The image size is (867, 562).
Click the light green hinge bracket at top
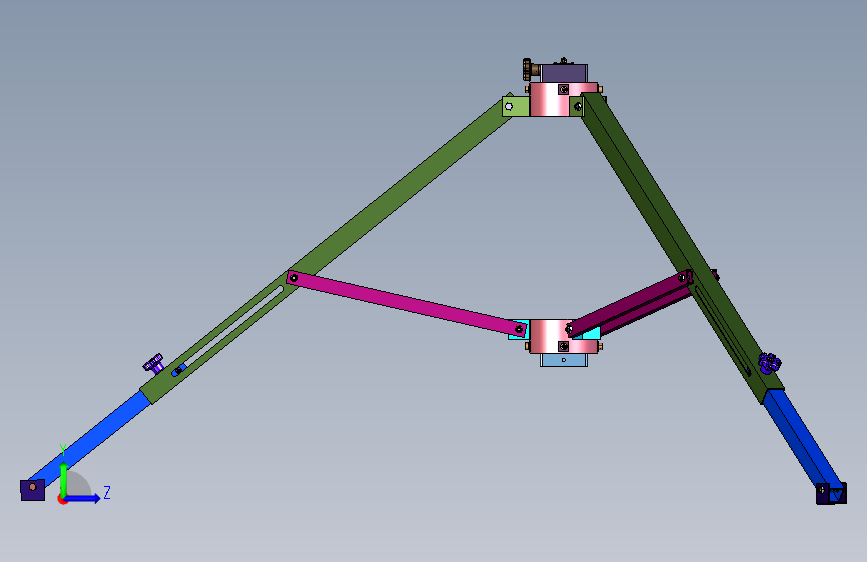(515, 106)
